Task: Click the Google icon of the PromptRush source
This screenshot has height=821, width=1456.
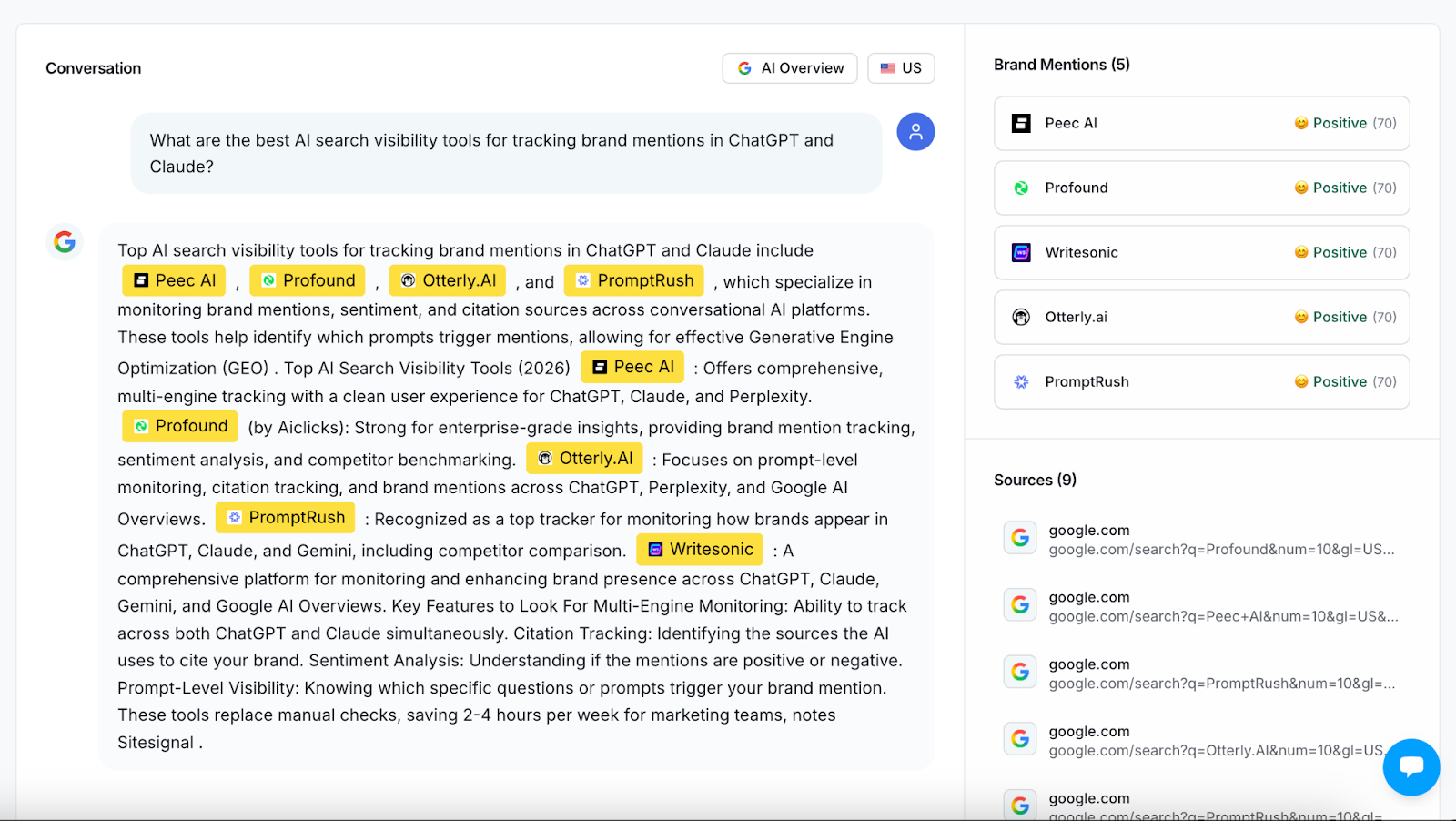Action: [x=1020, y=673]
